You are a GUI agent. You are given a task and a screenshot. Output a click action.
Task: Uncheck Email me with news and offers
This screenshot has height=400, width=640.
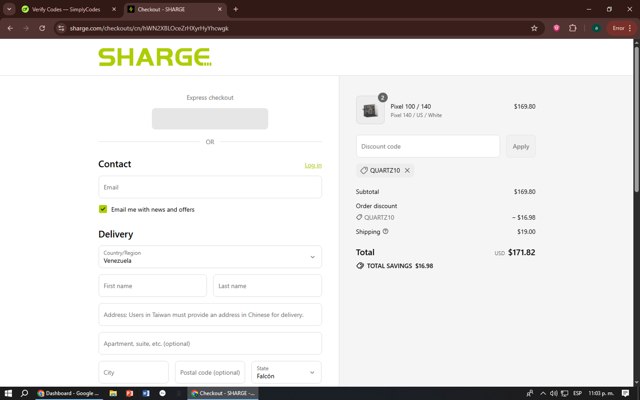click(x=103, y=209)
